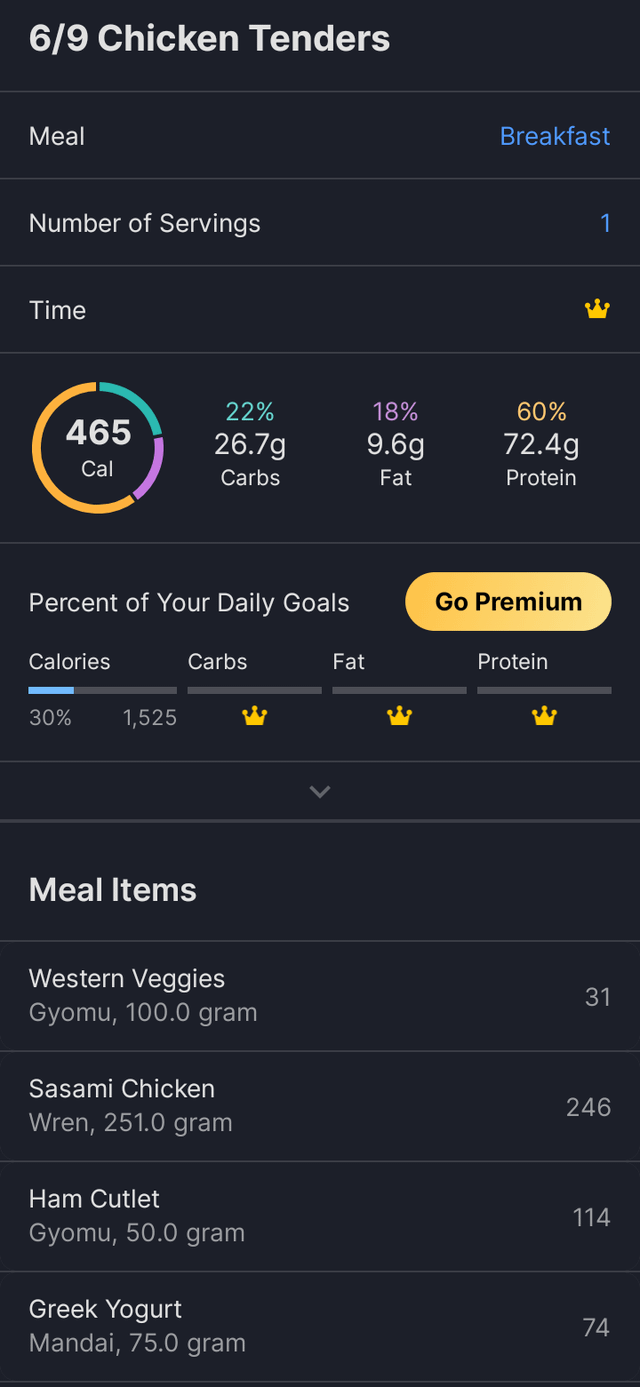This screenshot has width=640, height=1387.
Task: Tap the crown icon under Carbs goal
Action: point(255,716)
